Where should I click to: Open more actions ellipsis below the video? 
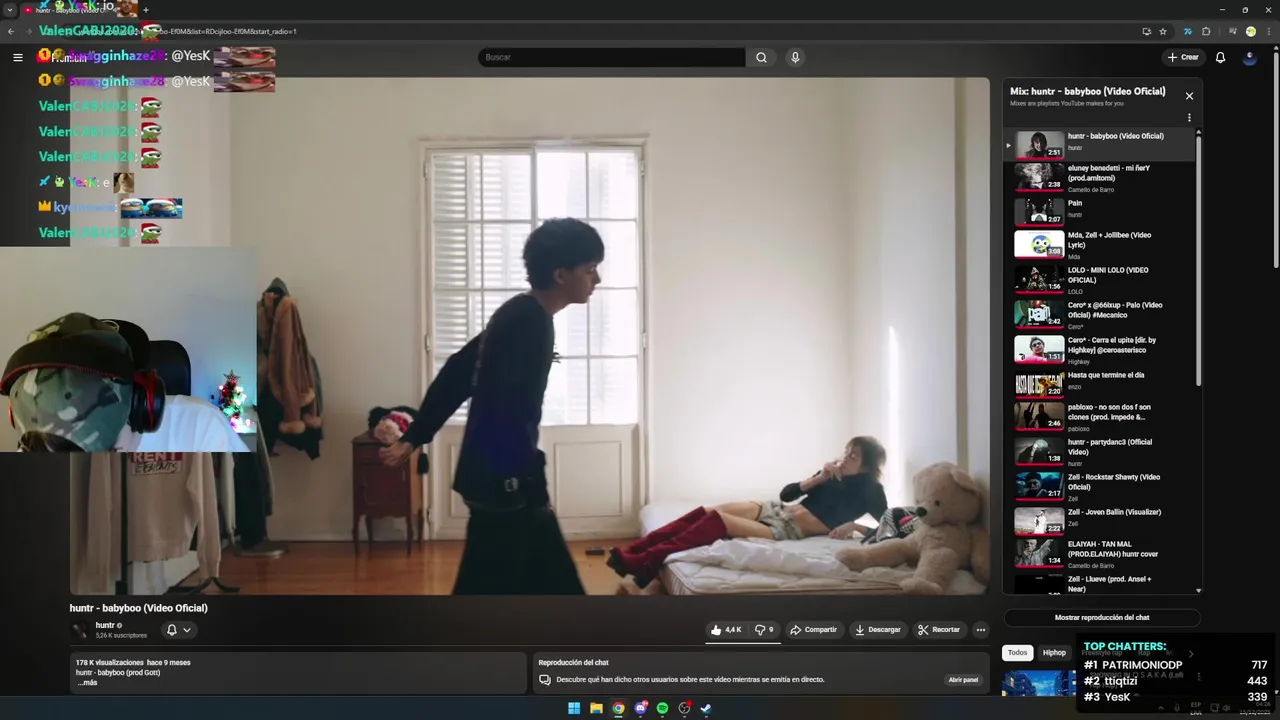(x=981, y=630)
